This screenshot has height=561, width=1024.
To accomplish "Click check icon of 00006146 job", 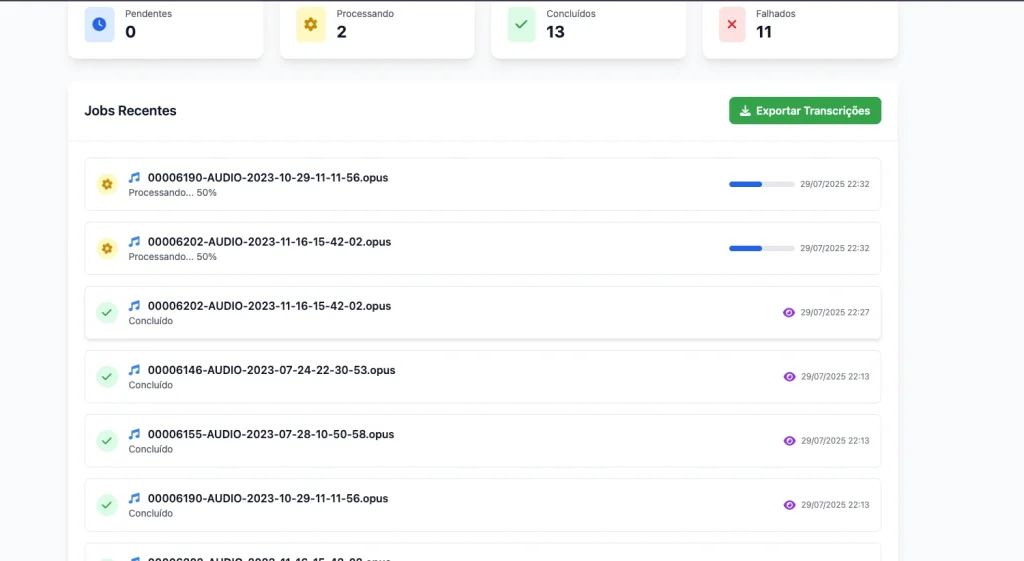I will tap(107, 376).
